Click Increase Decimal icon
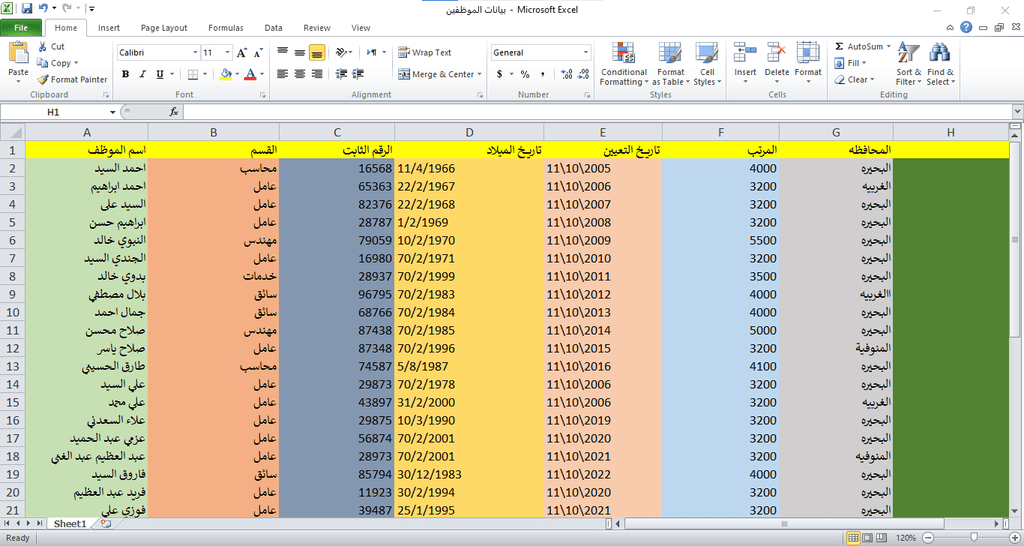Viewport: 1024px width, 546px height. (x=566, y=74)
